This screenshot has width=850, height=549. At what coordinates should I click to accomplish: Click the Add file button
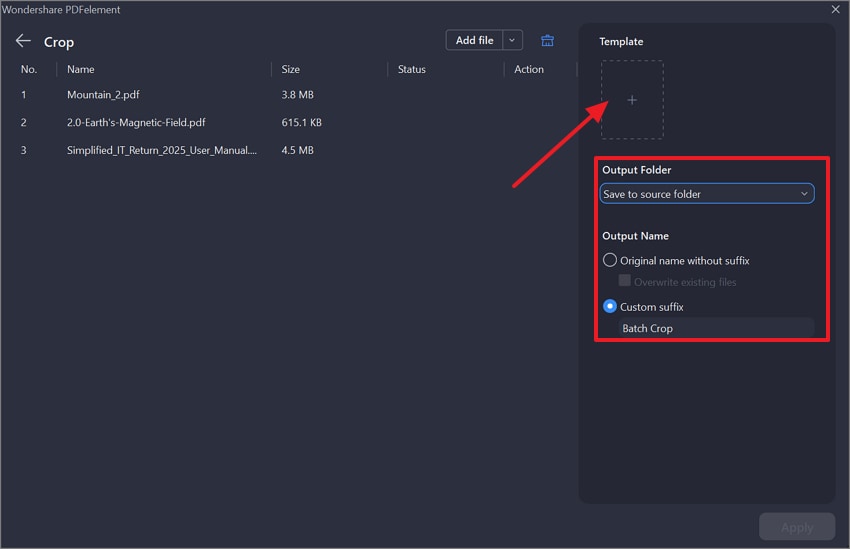pos(474,40)
